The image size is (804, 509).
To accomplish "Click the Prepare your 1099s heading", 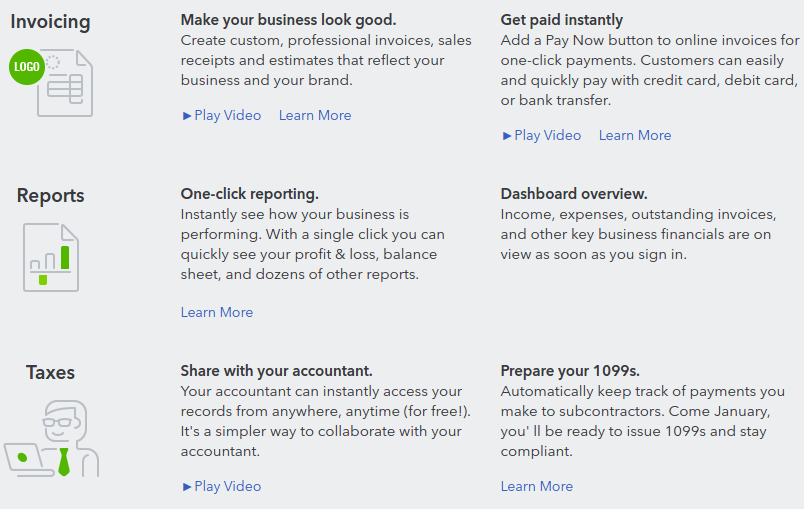I will coord(570,371).
